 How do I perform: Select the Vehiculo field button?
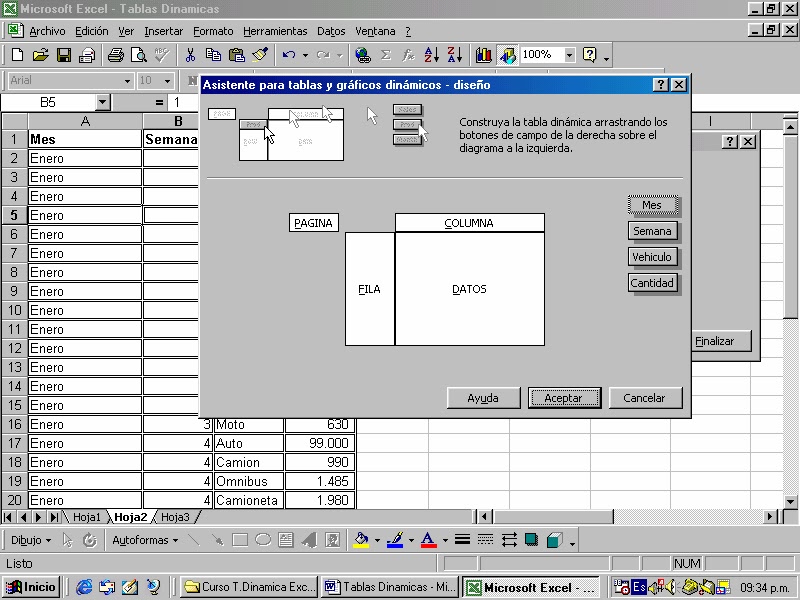(653, 257)
